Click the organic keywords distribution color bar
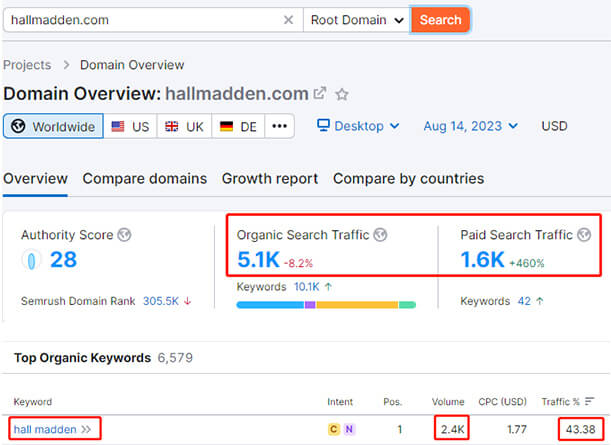The image size is (611, 445). point(326,304)
